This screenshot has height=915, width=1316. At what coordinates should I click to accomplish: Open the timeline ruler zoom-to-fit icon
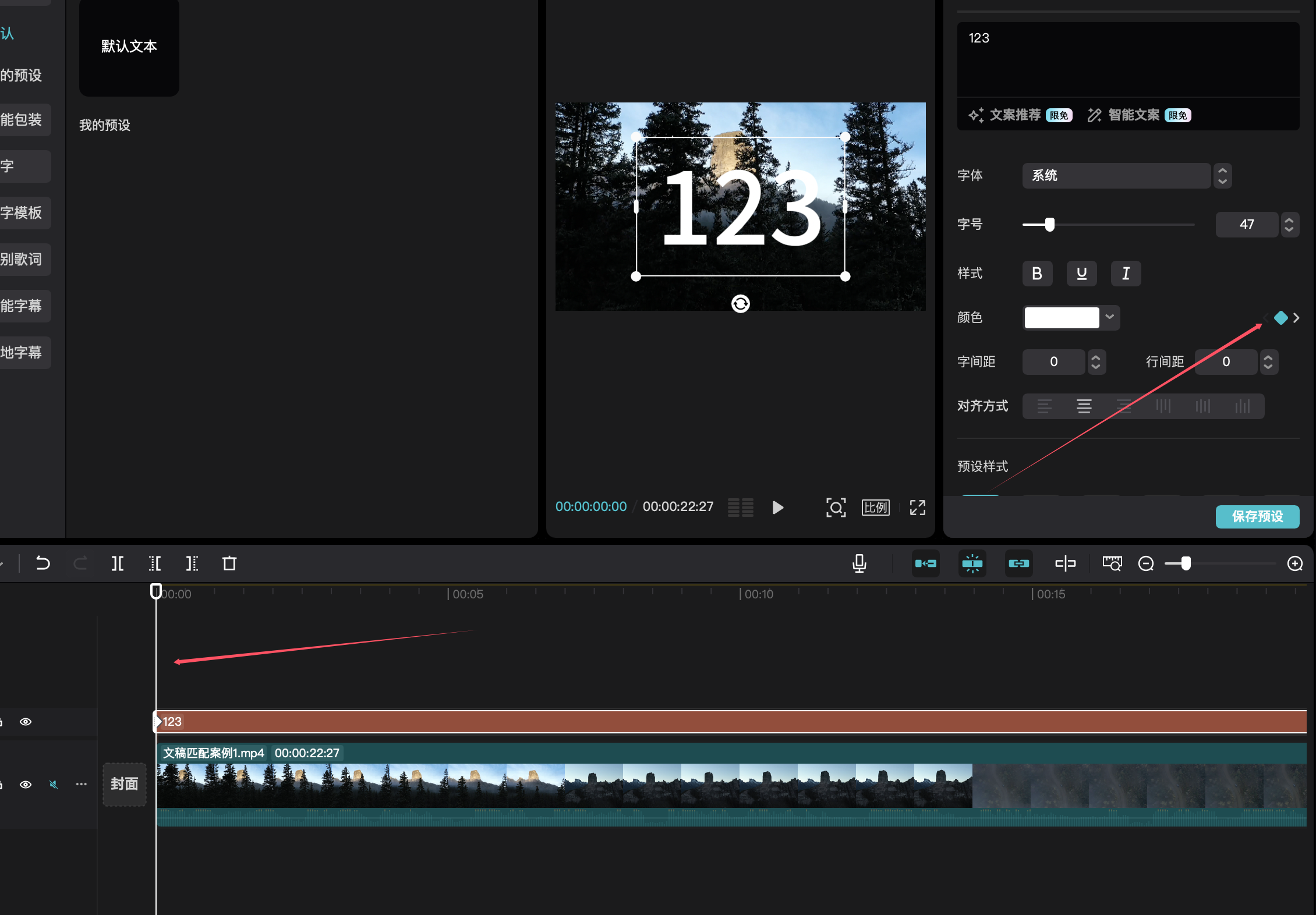[x=1112, y=563]
